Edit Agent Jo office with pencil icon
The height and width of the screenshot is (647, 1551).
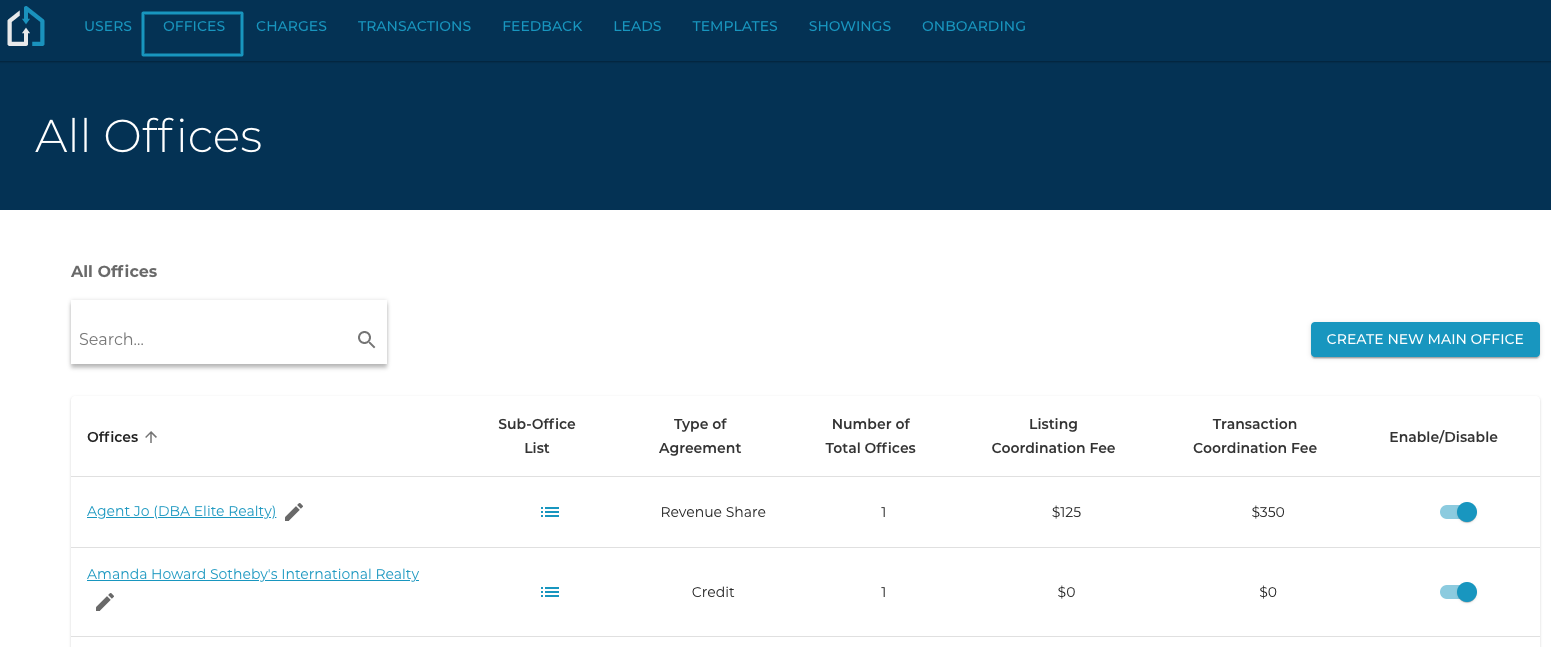pyautogui.click(x=293, y=512)
